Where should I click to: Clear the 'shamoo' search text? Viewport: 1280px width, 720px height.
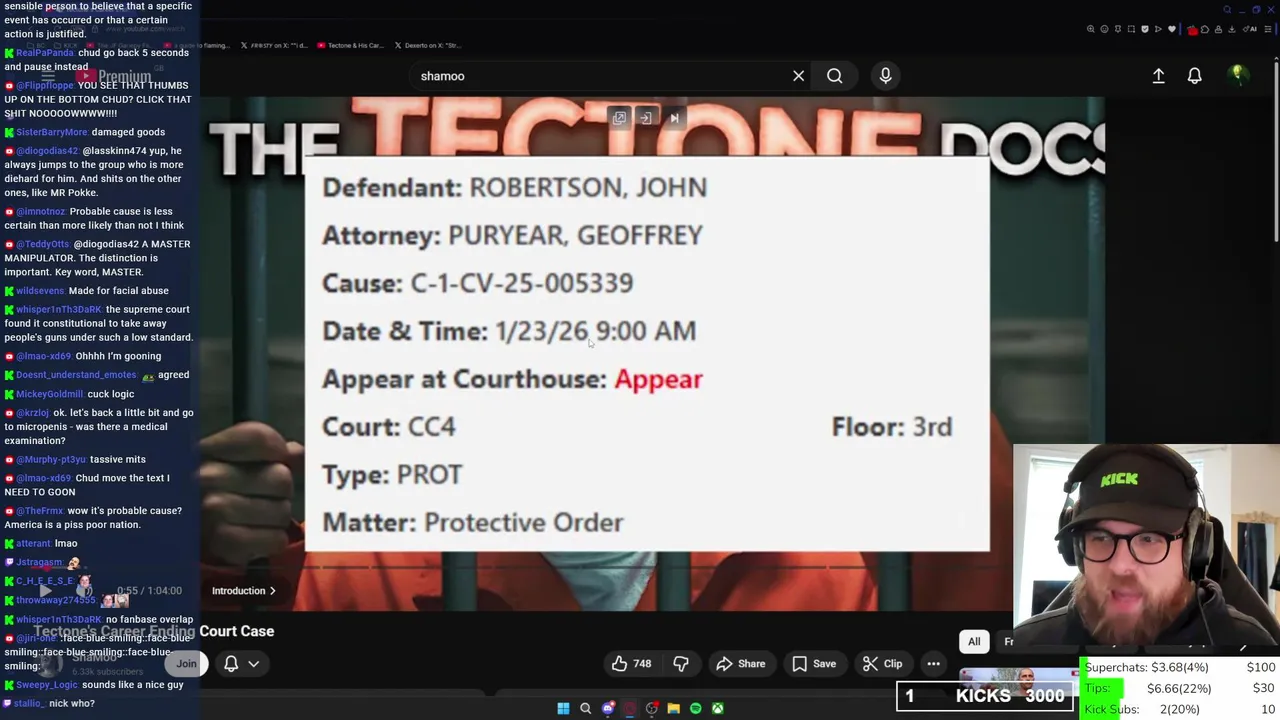(798, 76)
